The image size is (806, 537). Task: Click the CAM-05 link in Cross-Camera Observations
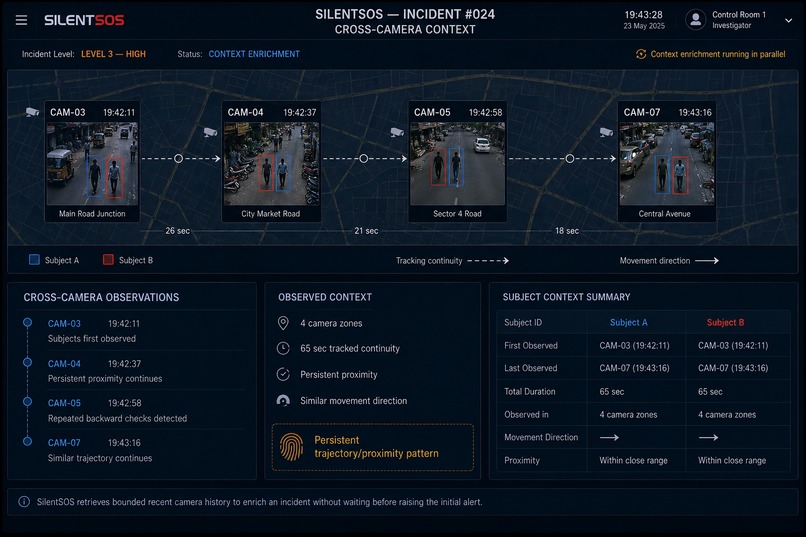coord(64,403)
